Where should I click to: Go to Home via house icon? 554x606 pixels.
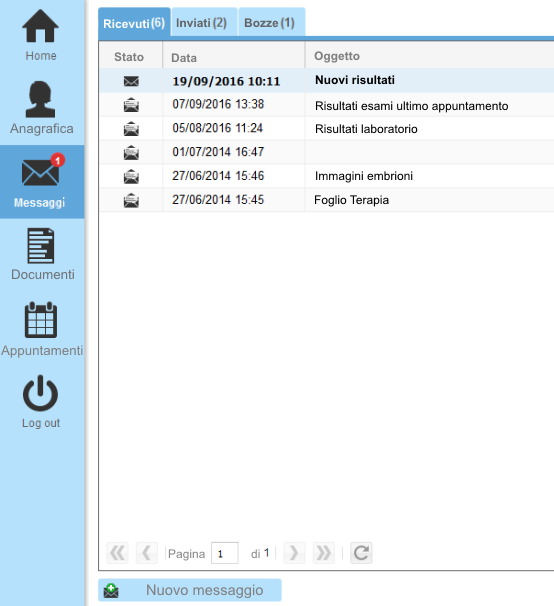click(x=40, y=26)
